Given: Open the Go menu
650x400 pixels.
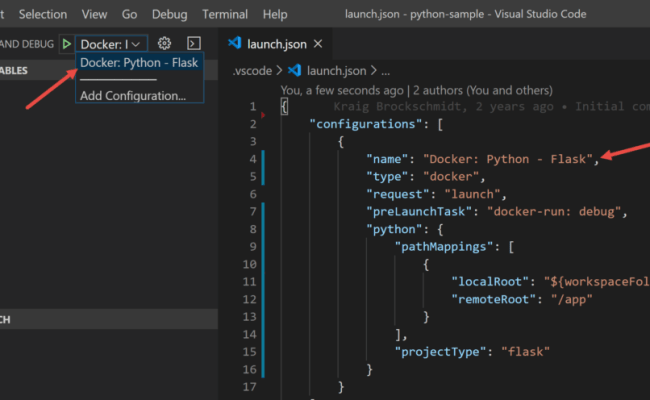Looking at the screenshot, I should (129, 15).
